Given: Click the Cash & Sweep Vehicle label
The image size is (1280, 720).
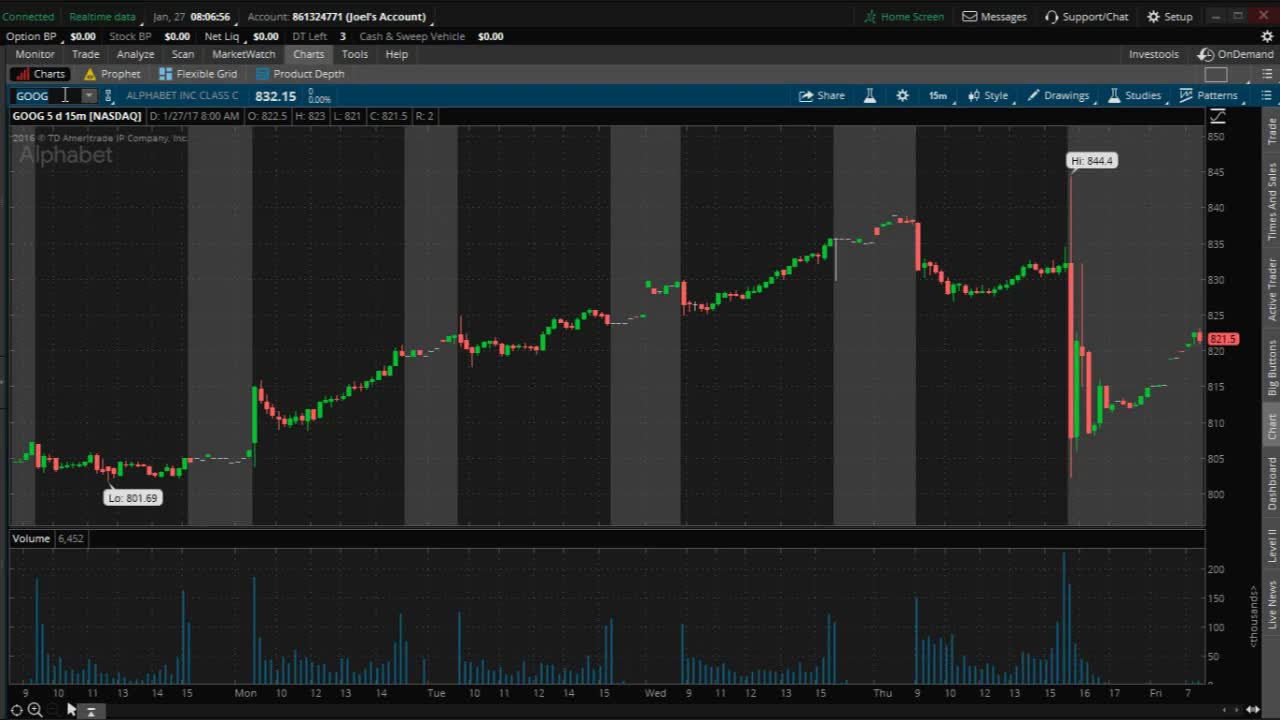Looking at the screenshot, I should 412,36.
